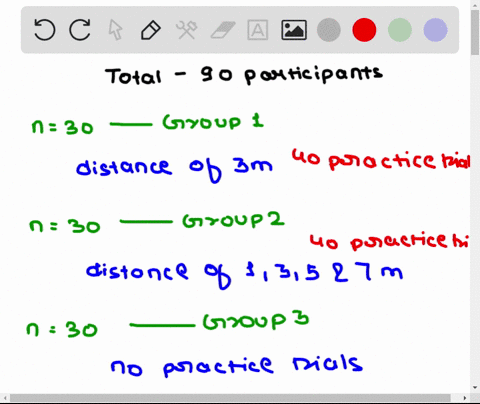Click the horizontal scrollbar right arrow
The width and height of the screenshot is (480, 404).
coord(465,398)
